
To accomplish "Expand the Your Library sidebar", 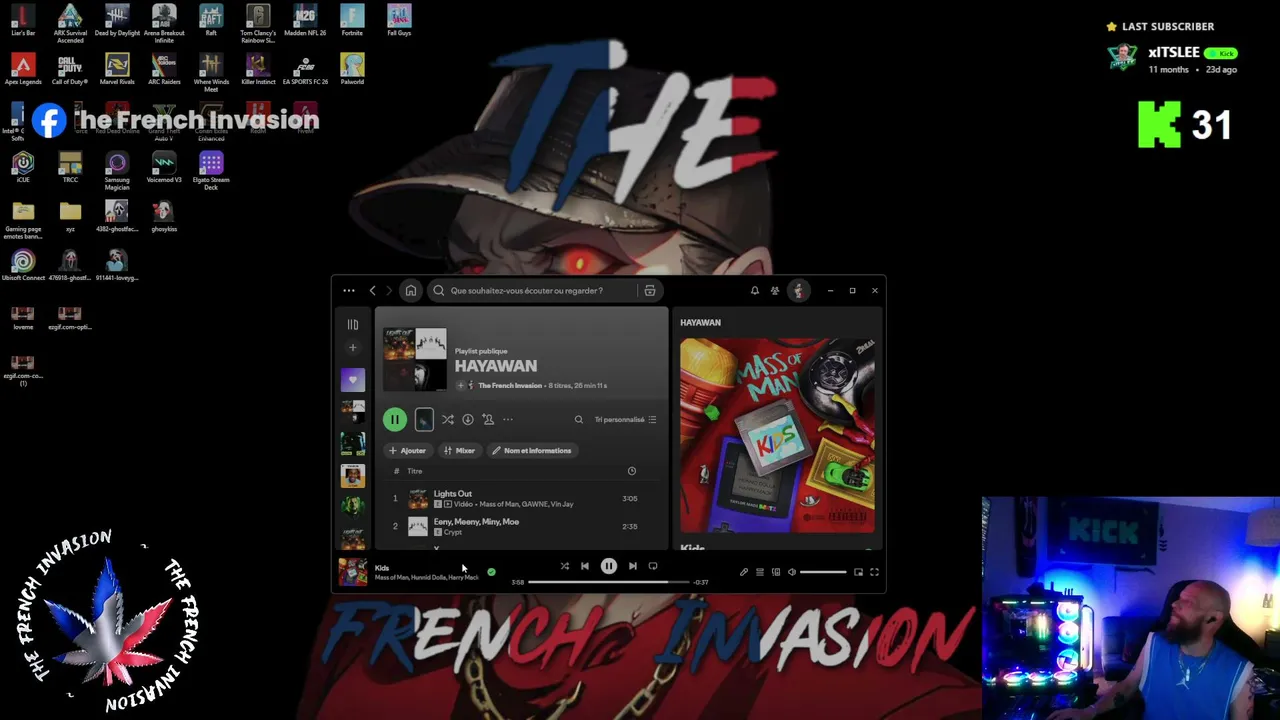I will click(x=352, y=325).
